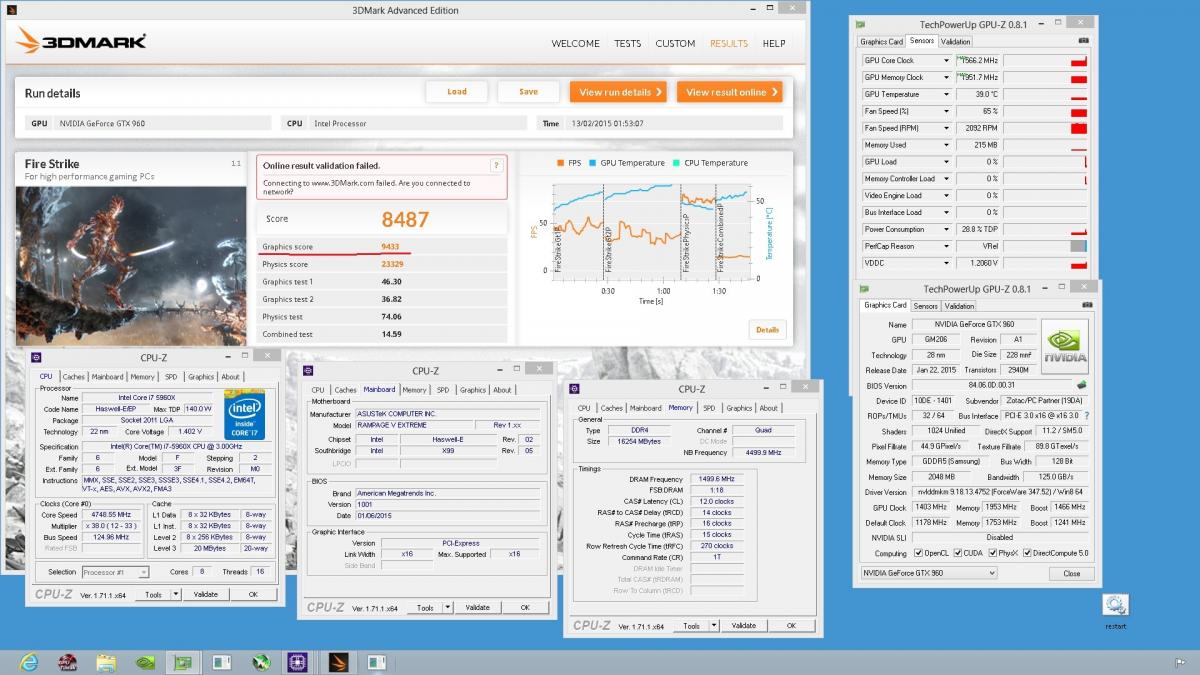The height and width of the screenshot is (675, 1200).
Task: Open GPU Memory Clock sensor dropdown
Action: tap(946, 77)
